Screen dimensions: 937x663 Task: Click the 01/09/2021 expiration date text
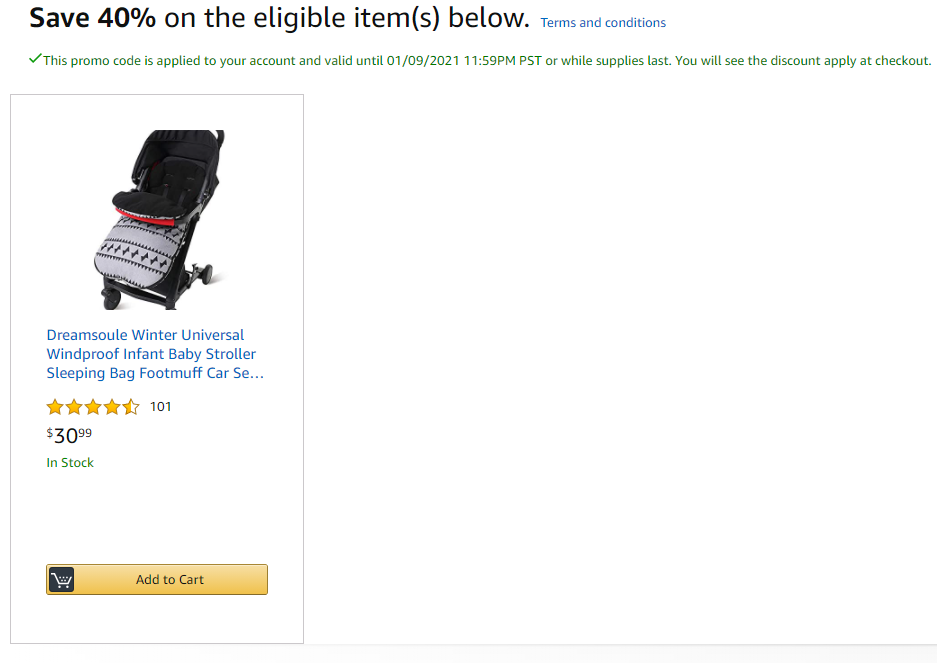(423, 60)
